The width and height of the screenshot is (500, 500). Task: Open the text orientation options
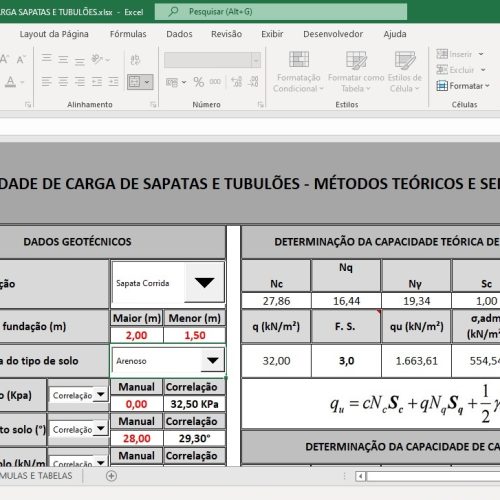point(100,59)
